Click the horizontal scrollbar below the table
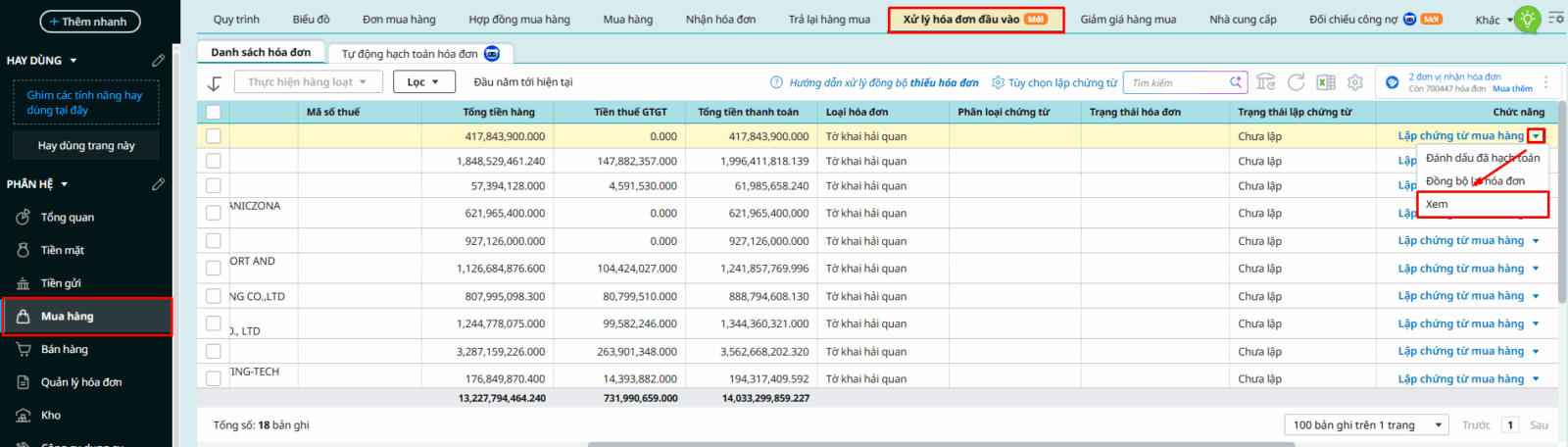Image resolution: width=1568 pixels, height=447 pixels. [941, 444]
